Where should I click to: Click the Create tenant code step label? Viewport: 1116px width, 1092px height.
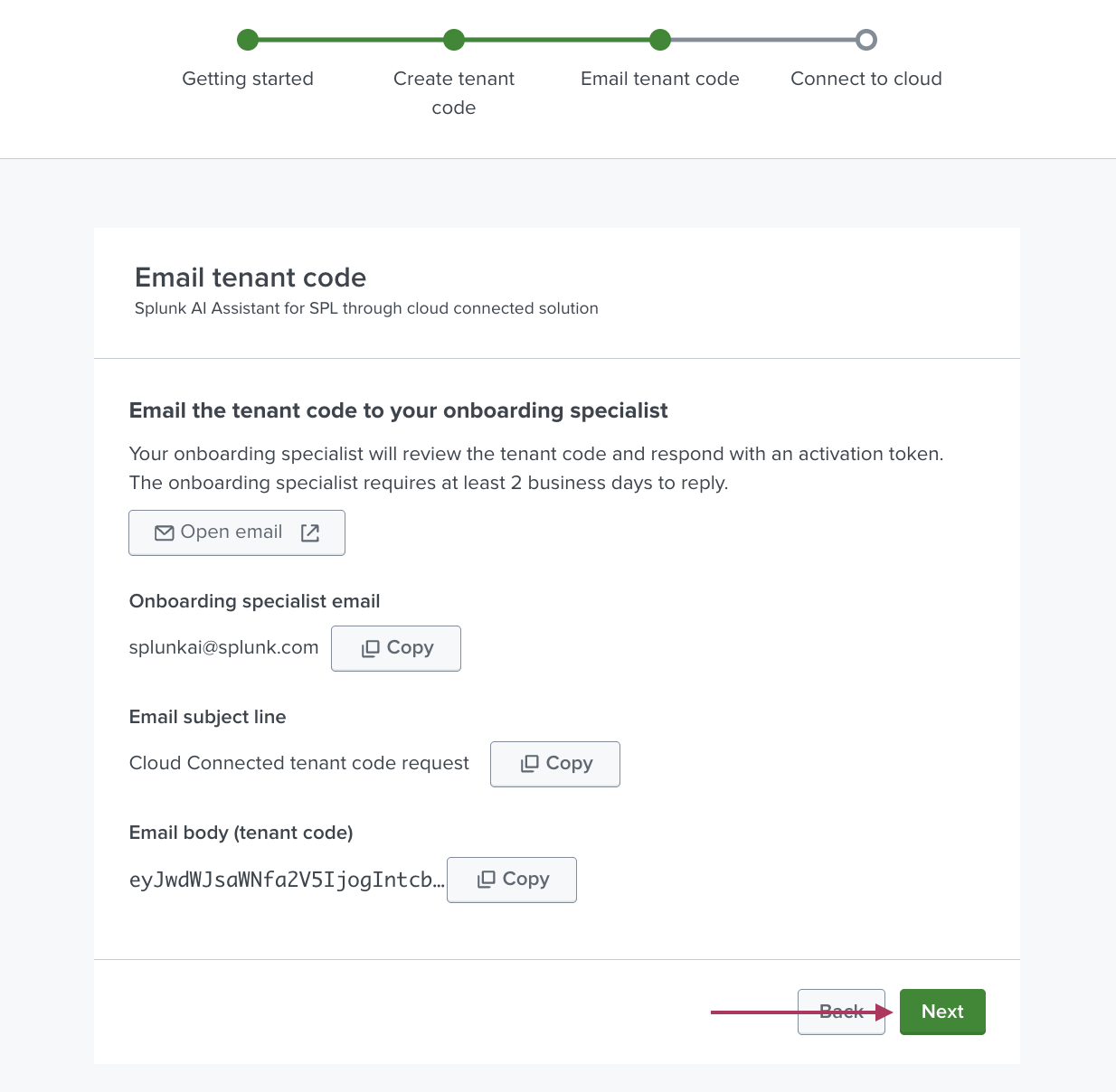click(454, 93)
